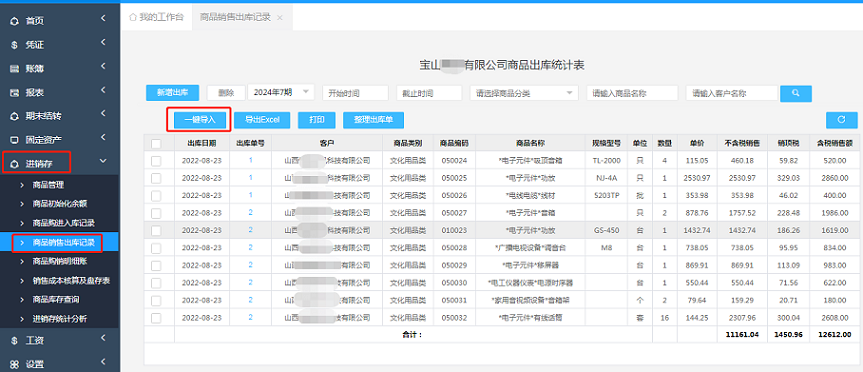This screenshot has height=372, width=863.
Task: Click the 工资 dollar icon in sidebar
Action: tap(15, 341)
